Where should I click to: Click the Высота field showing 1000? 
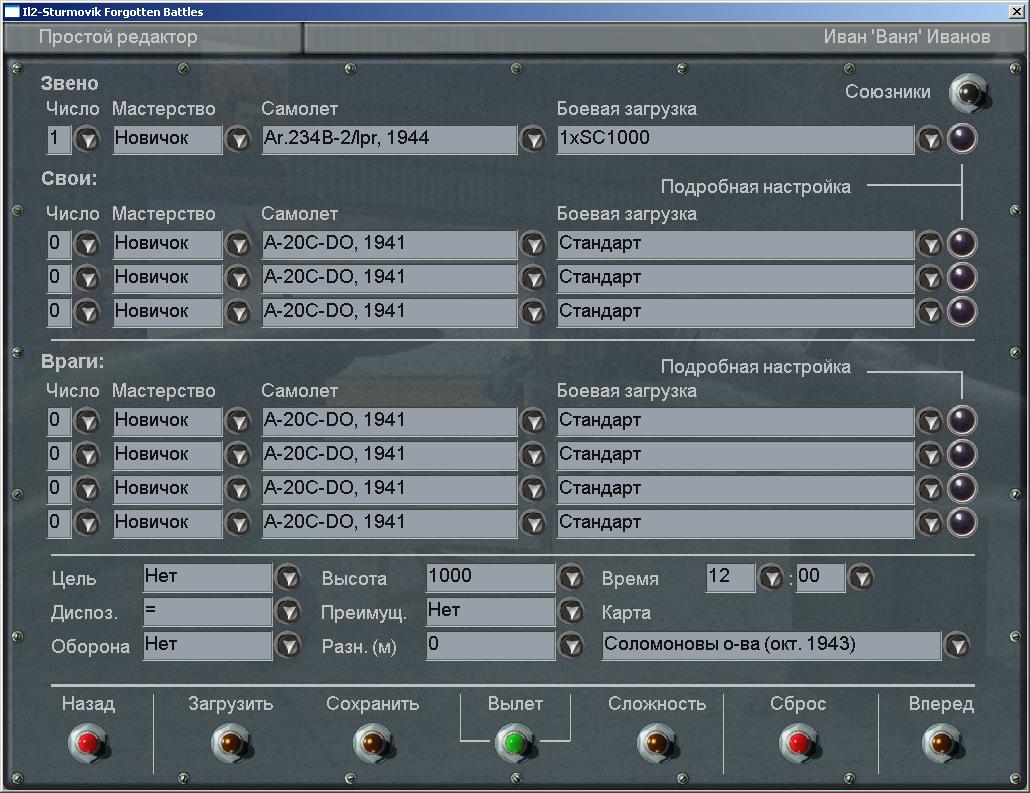point(490,577)
